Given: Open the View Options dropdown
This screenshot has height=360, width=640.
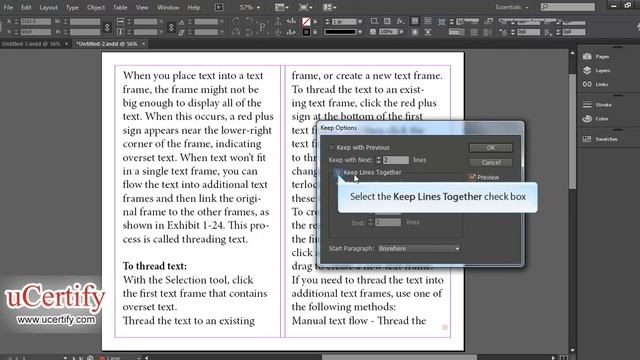Looking at the screenshot, I should [282, 7].
